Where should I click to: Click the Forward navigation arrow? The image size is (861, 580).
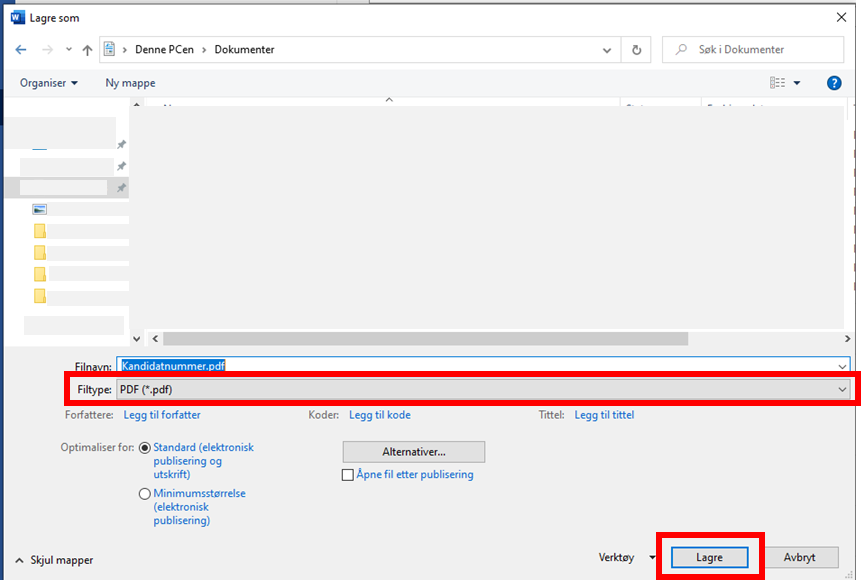[46, 49]
